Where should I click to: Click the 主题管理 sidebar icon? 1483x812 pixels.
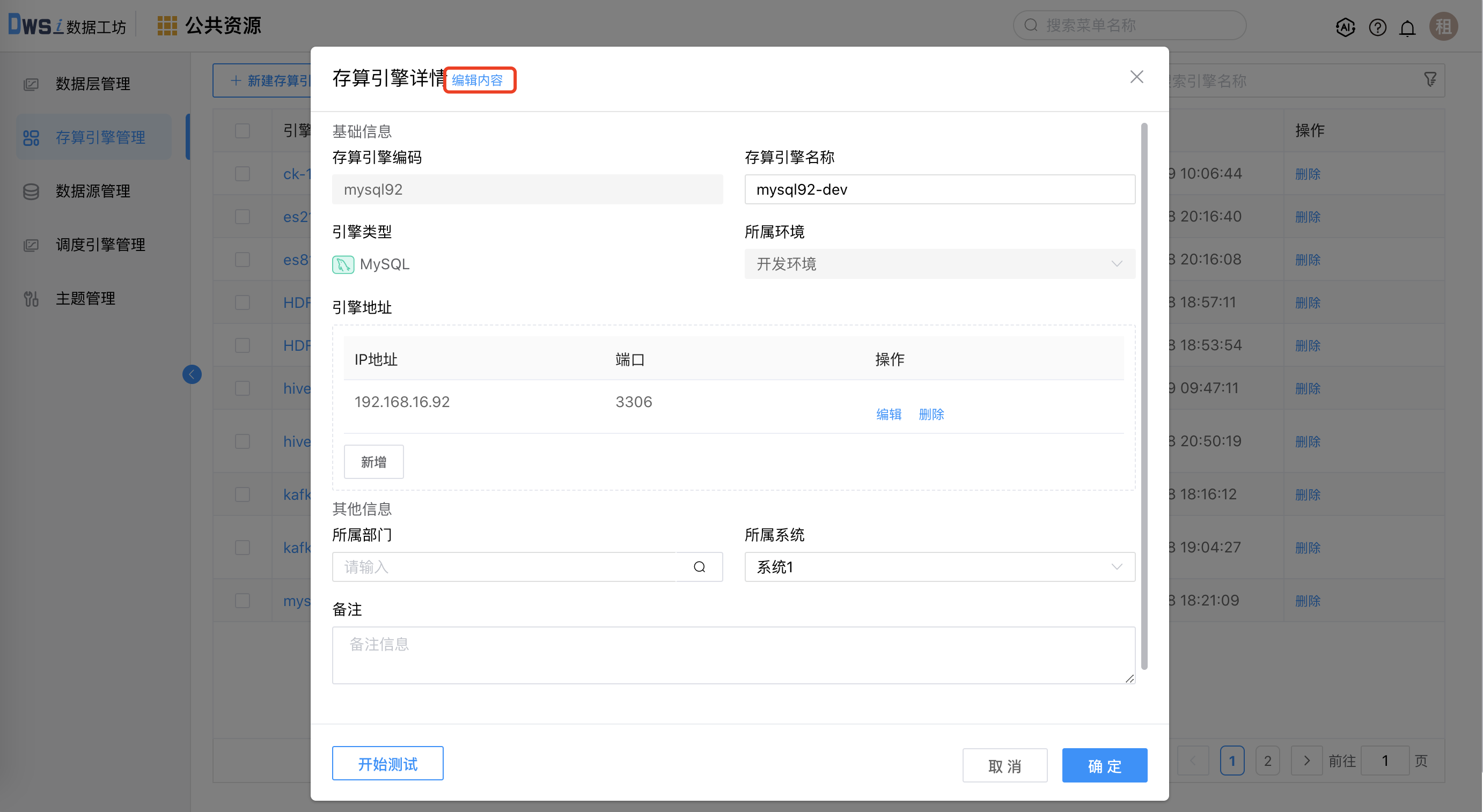[x=31, y=298]
